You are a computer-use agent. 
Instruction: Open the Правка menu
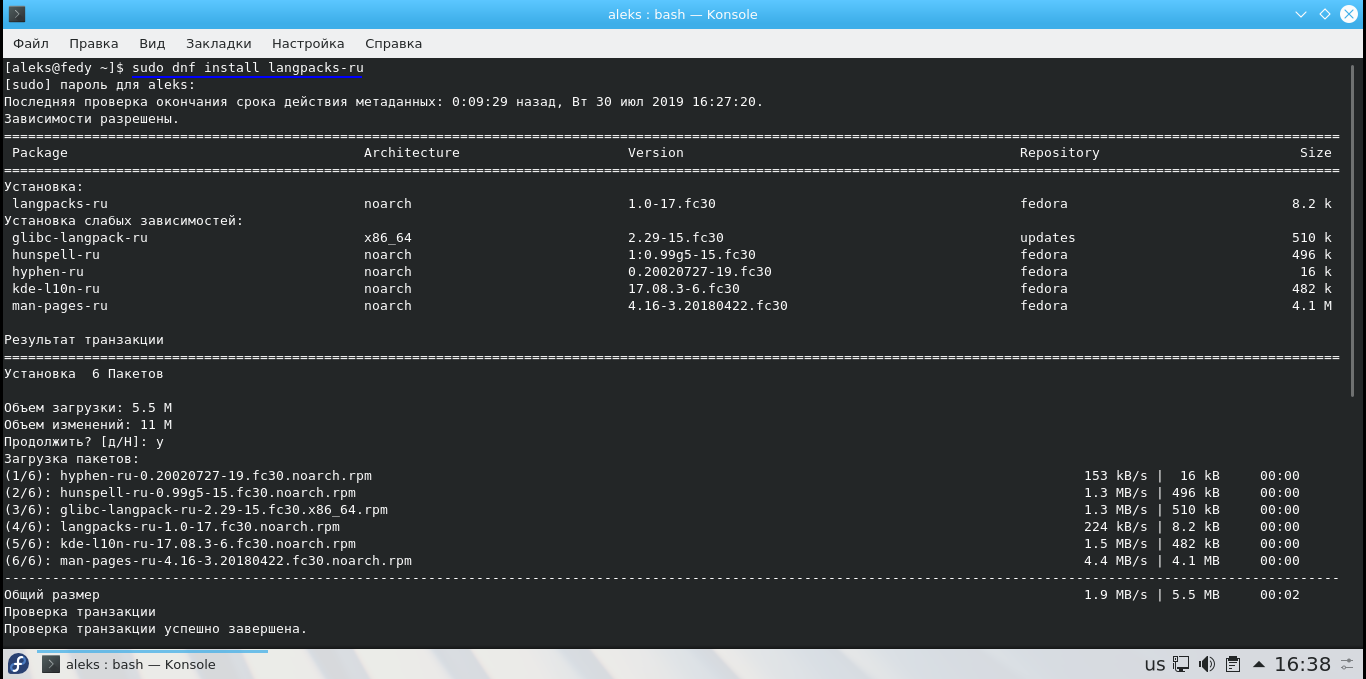coord(94,43)
